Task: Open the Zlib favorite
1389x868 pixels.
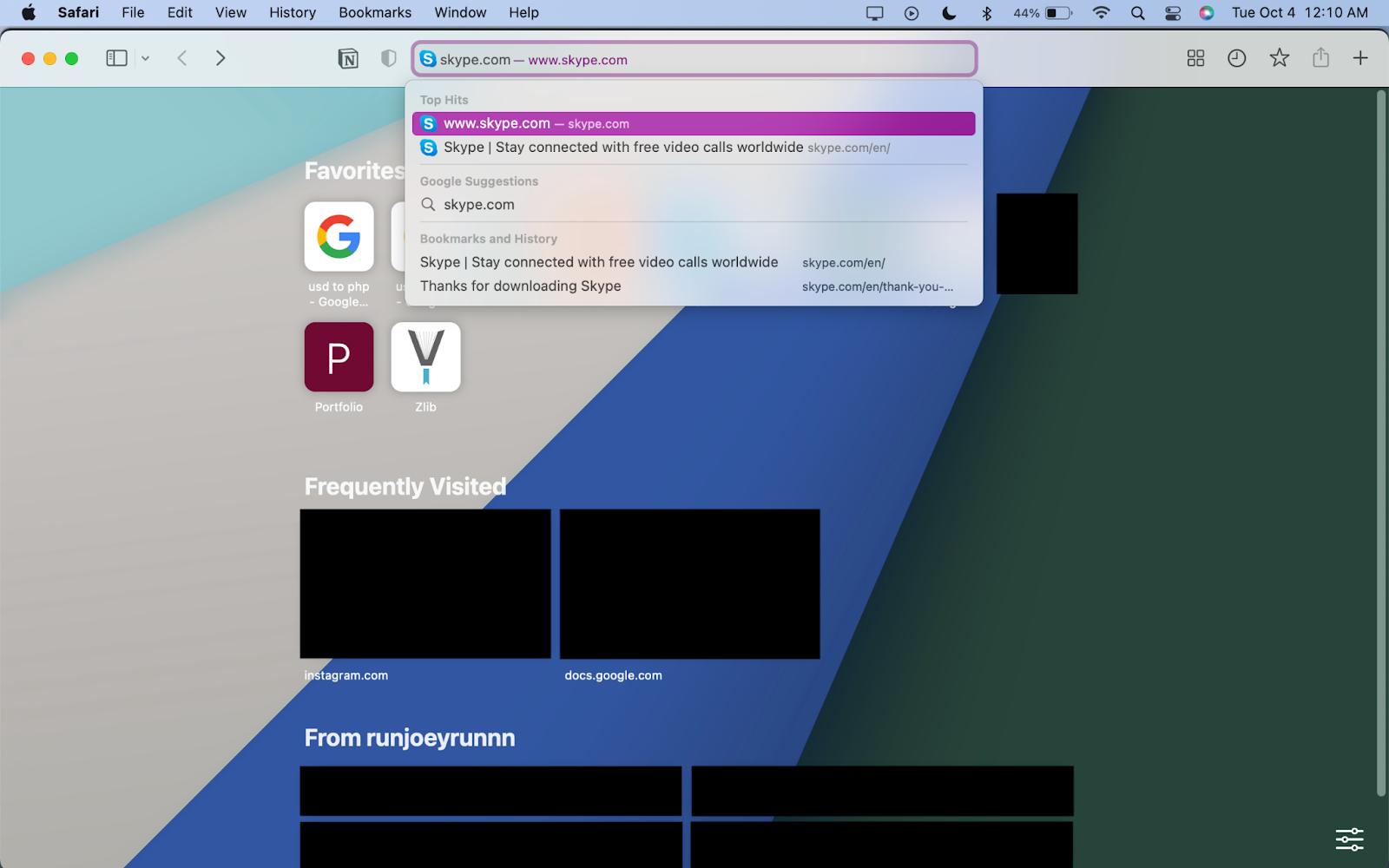Action: point(425,357)
